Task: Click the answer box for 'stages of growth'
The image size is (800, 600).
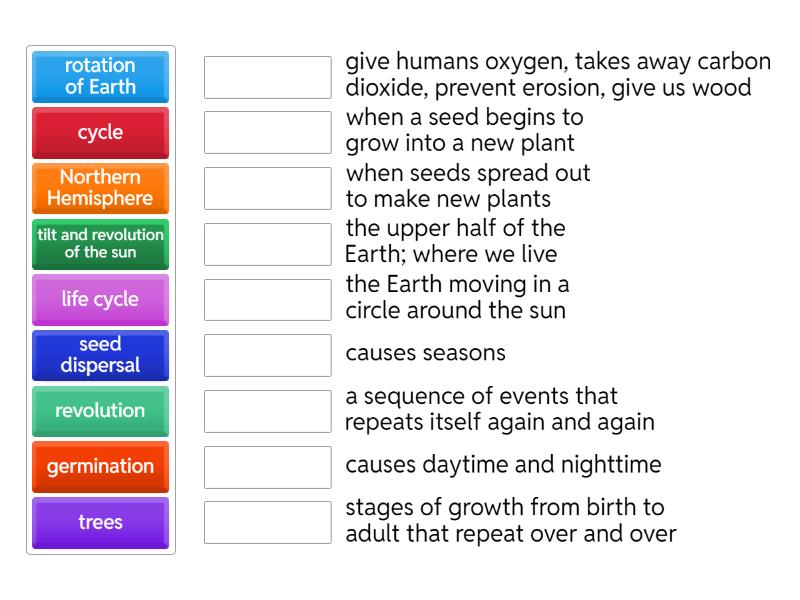Action: coord(267,522)
